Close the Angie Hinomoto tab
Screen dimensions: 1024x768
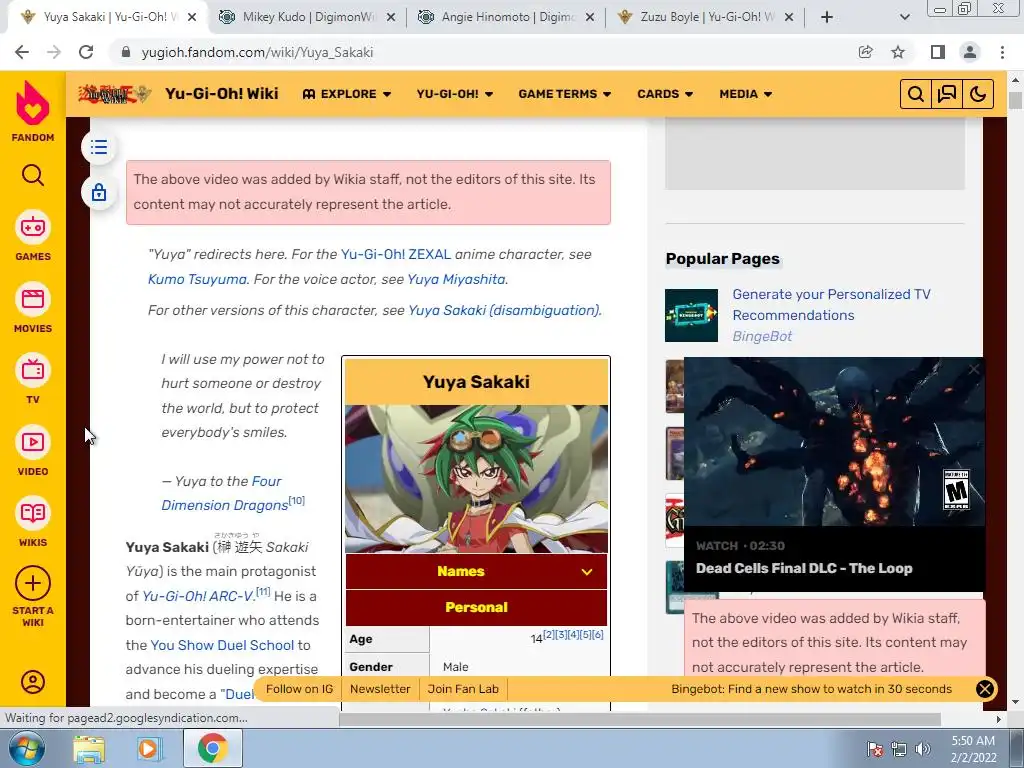click(x=590, y=18)
